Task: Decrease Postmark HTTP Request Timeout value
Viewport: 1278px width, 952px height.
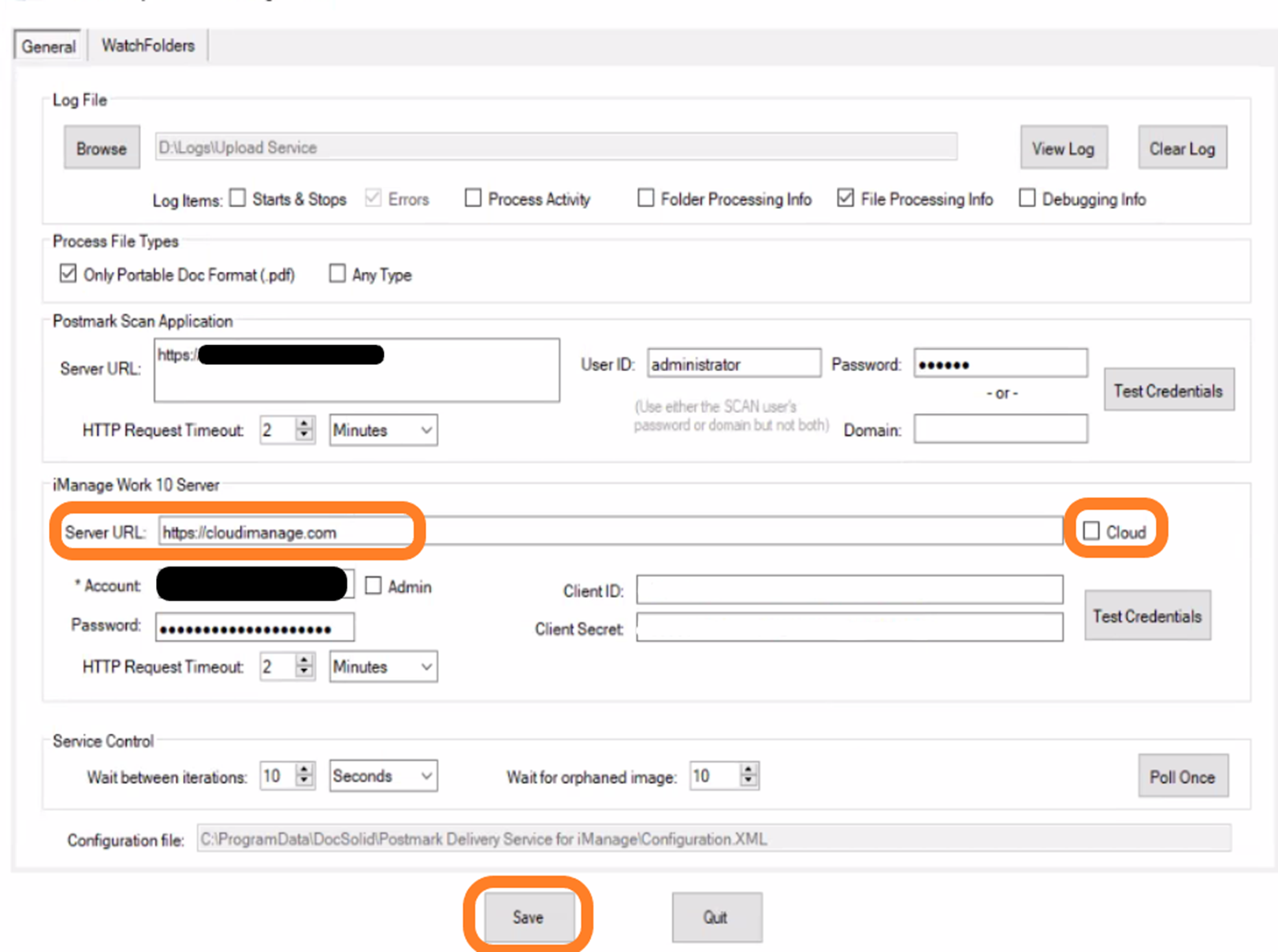Action: [x=304, y=437]
